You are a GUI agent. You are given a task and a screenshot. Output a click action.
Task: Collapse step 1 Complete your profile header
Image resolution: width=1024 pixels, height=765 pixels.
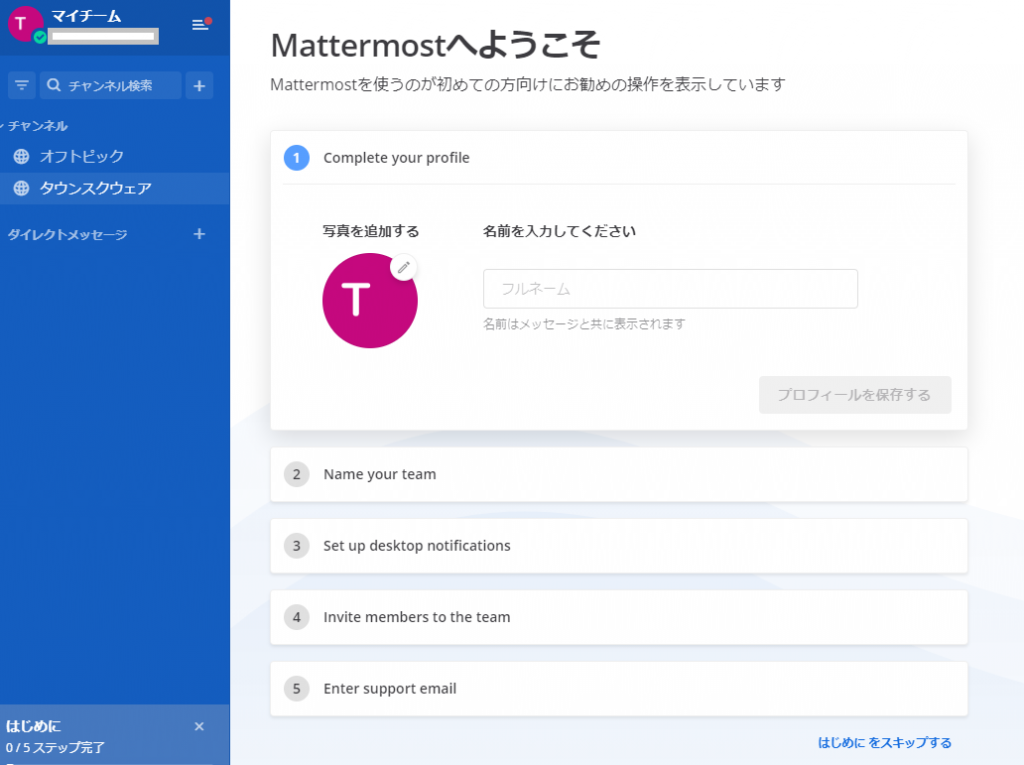click(618, 158)
